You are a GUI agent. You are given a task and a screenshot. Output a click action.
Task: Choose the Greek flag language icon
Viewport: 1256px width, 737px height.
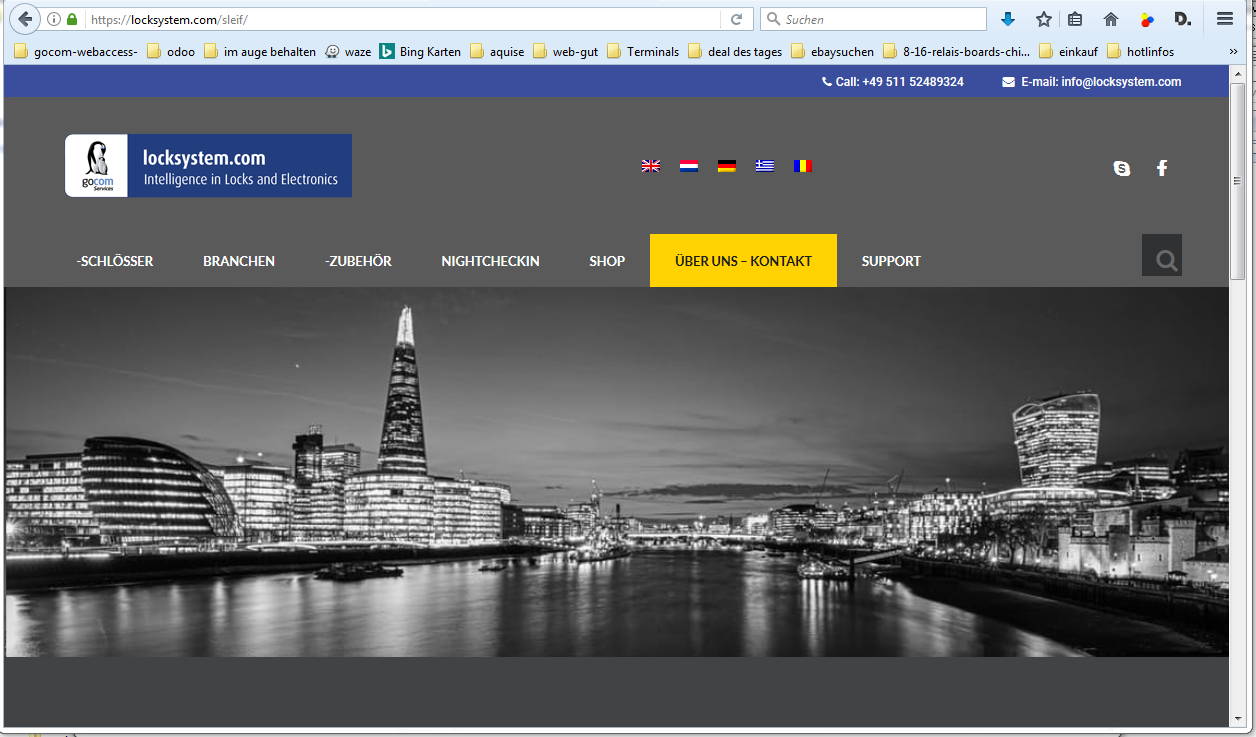coord(765,166)
